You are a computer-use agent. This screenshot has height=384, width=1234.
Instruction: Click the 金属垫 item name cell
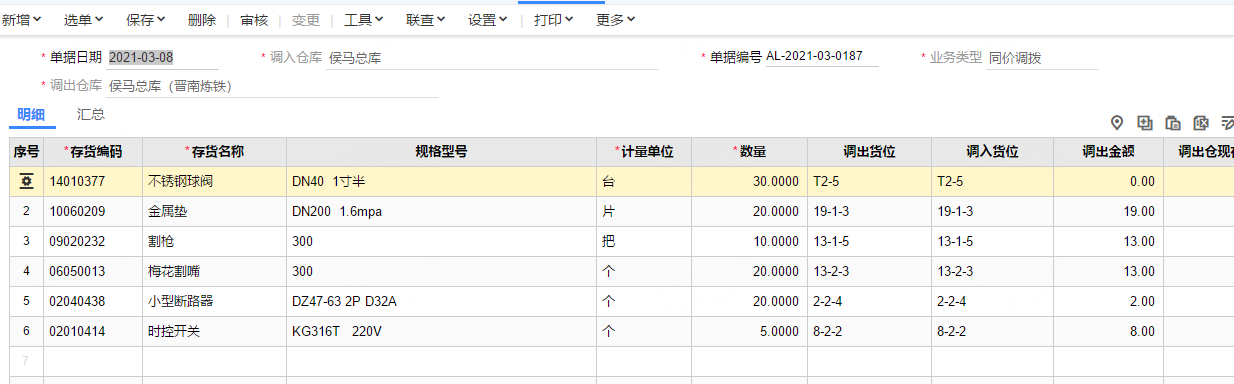click(x=215, y=212)
